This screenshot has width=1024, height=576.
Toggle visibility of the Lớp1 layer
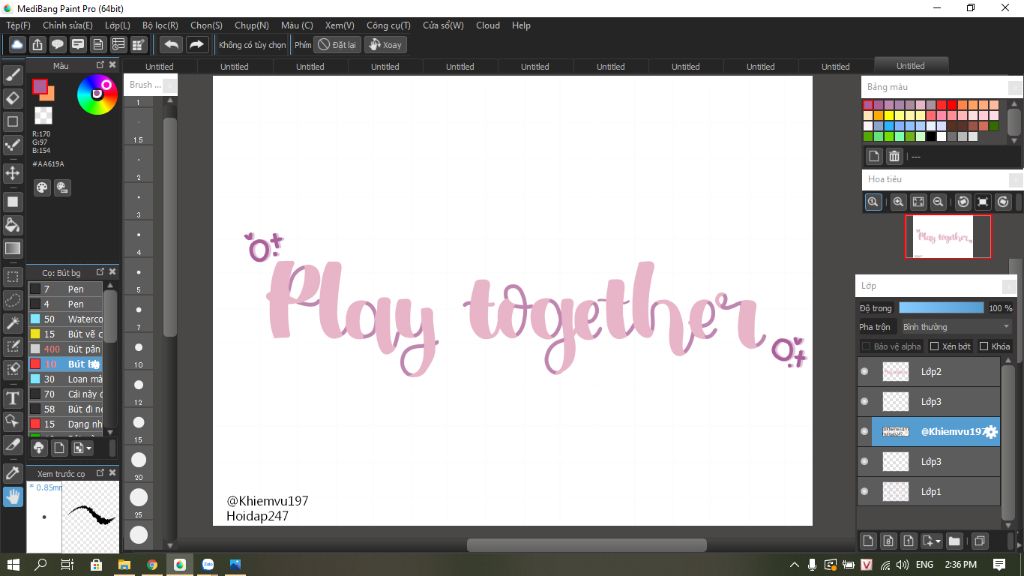point(865,491)
